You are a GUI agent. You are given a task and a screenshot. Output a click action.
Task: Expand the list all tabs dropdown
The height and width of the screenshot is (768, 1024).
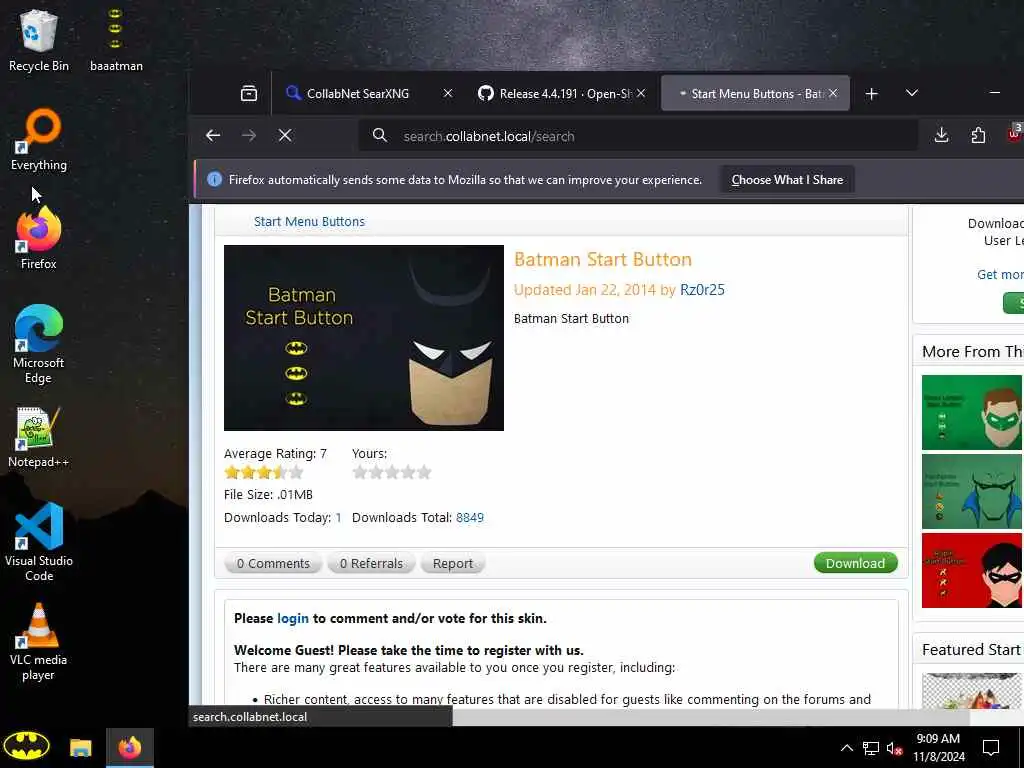click(x=912, y=93)
